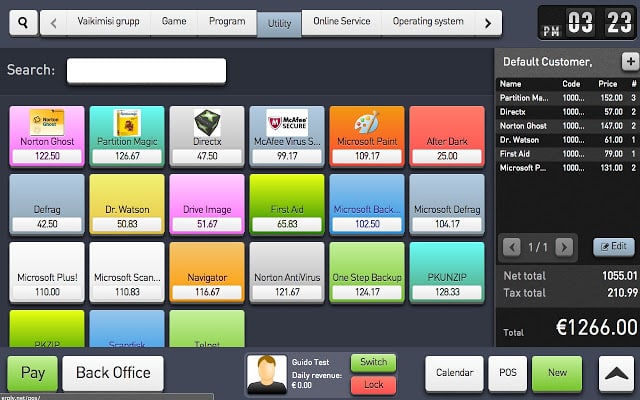Add Directx product with cube icon

coord(207,136)
